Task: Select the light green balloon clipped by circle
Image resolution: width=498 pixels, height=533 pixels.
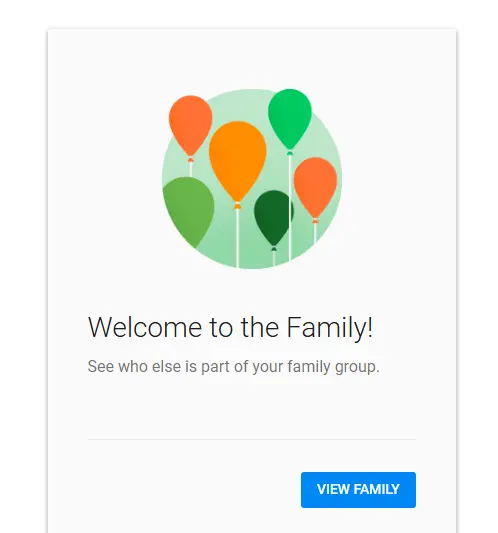Action: (189, 211)
